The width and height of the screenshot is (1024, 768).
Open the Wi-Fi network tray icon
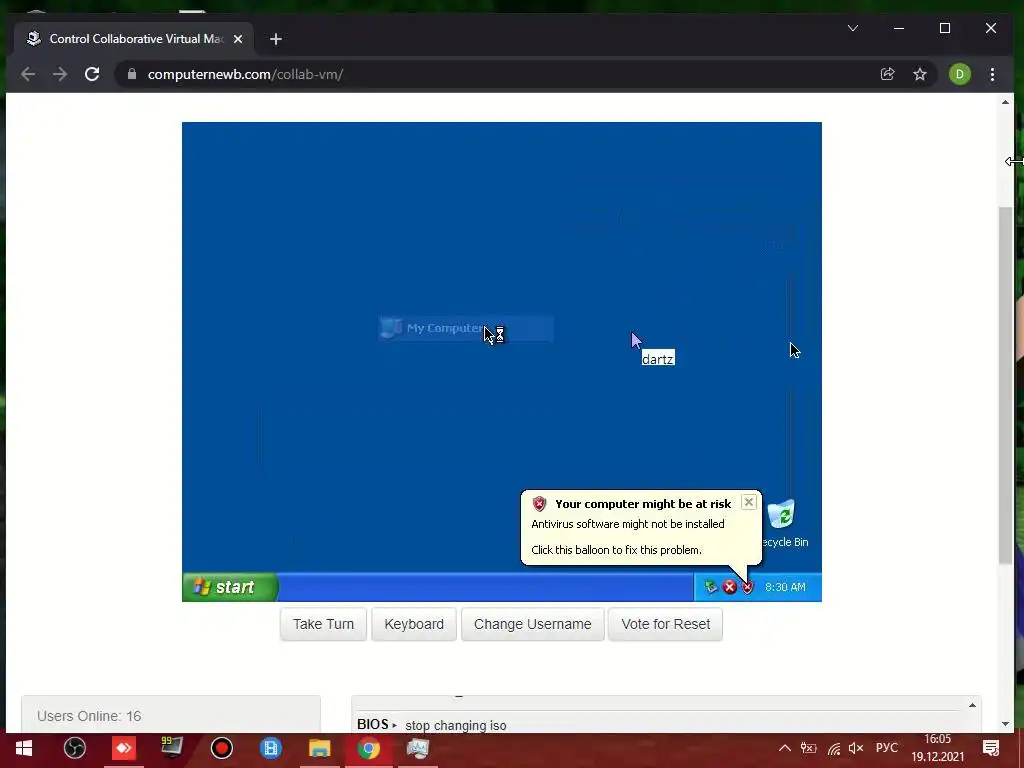(x=834, y=748)
